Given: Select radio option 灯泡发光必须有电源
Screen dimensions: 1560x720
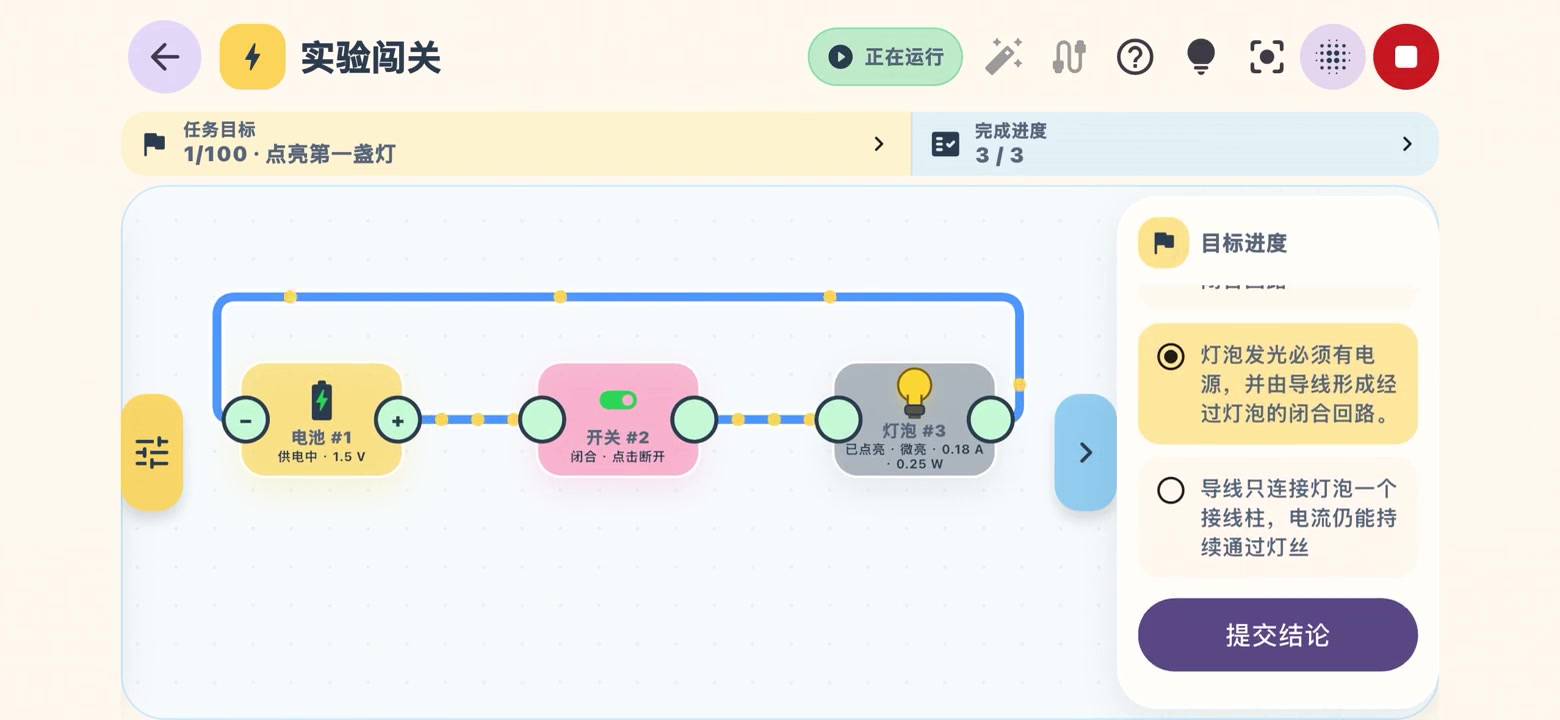Looking at the screenshot, I should 1278,384.
